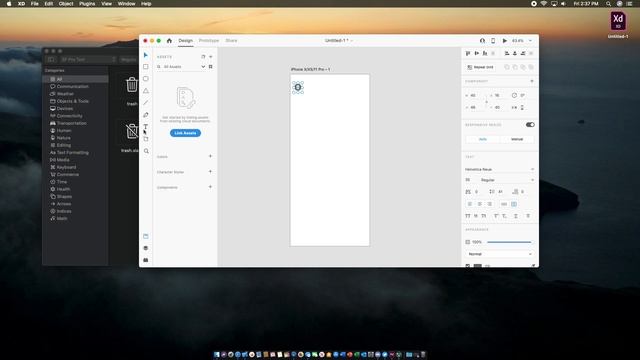Add a new color asset
640x360 pixels.
(x=210, y=156)
